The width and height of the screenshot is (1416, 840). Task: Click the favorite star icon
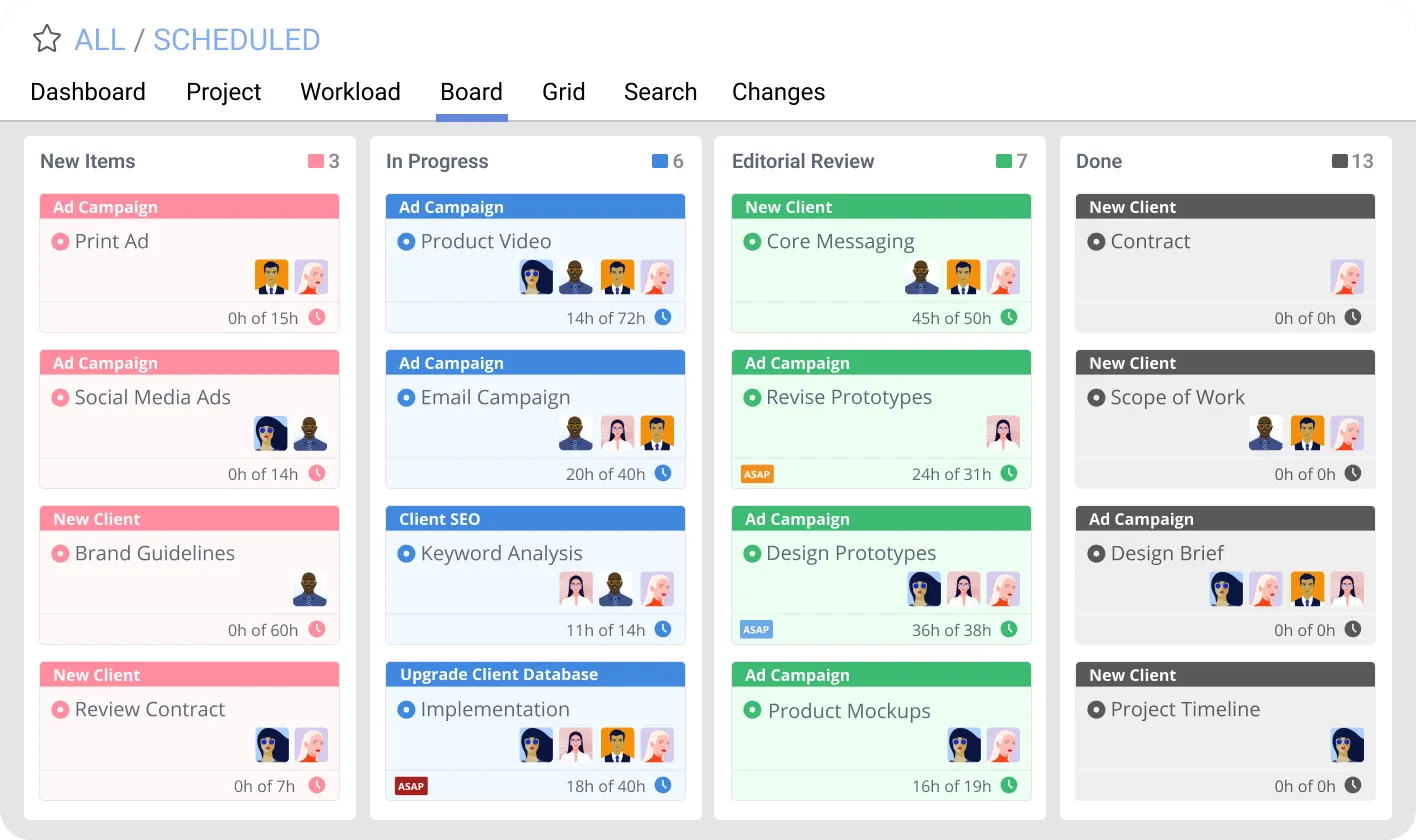click(46, 39)
